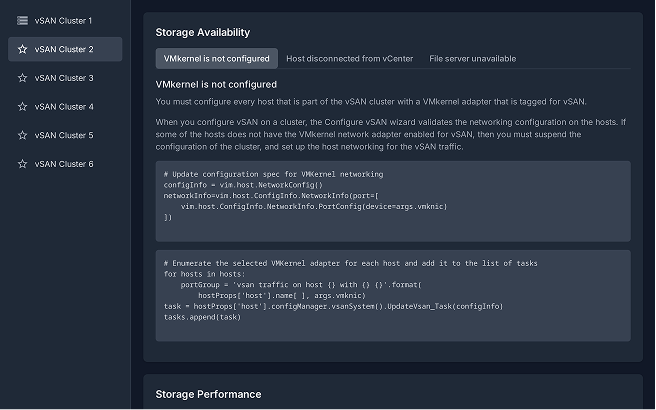Click the Storage Performance section heading

coord(208,394)
